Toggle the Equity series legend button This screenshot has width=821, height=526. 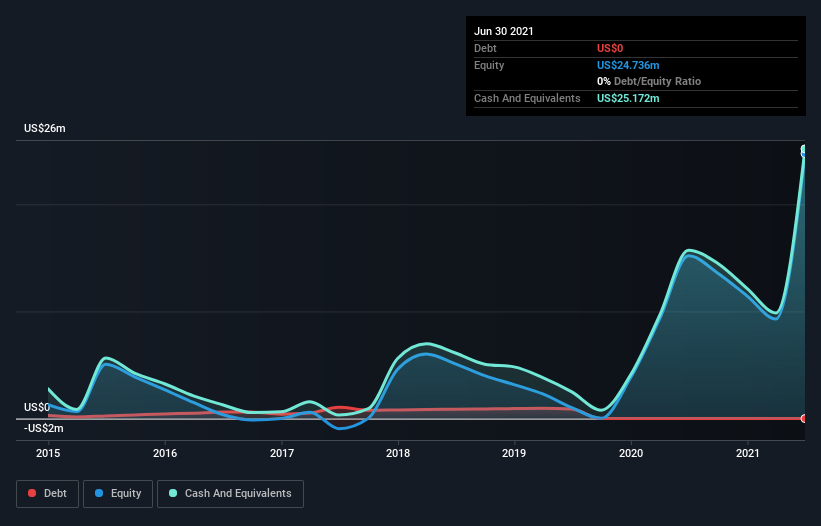click(x=118, y=494)
